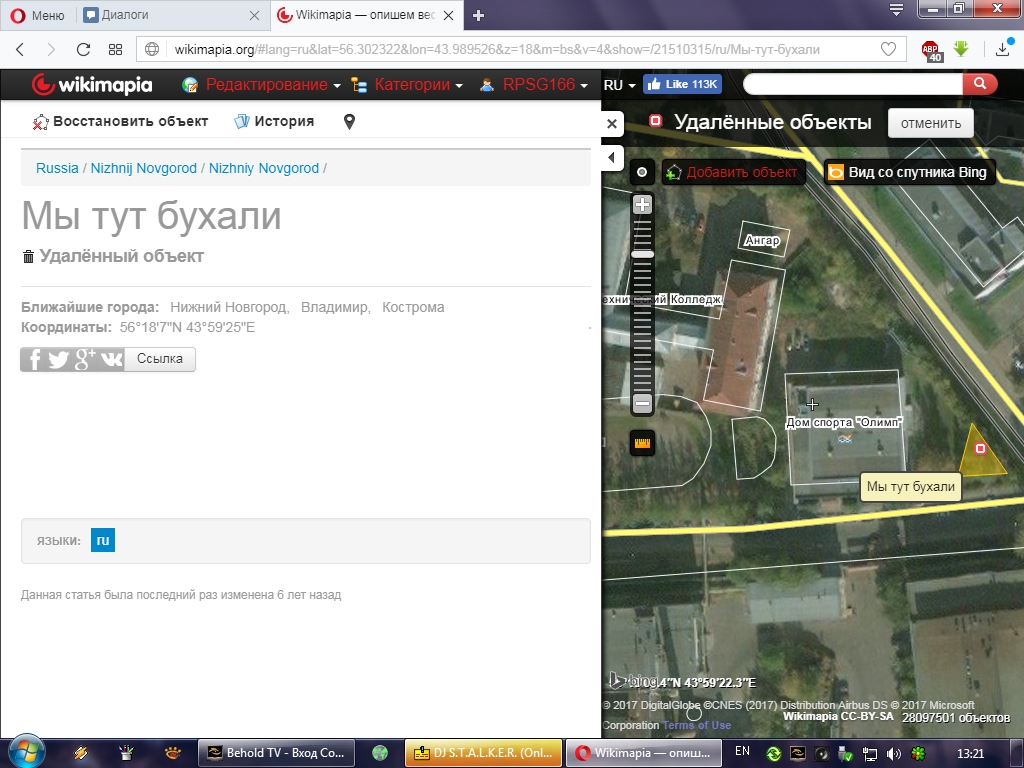Viewport: 1024px width, 768px height.
Task: Collapse the side panel arrow
Action: click(x=611, y=157)
